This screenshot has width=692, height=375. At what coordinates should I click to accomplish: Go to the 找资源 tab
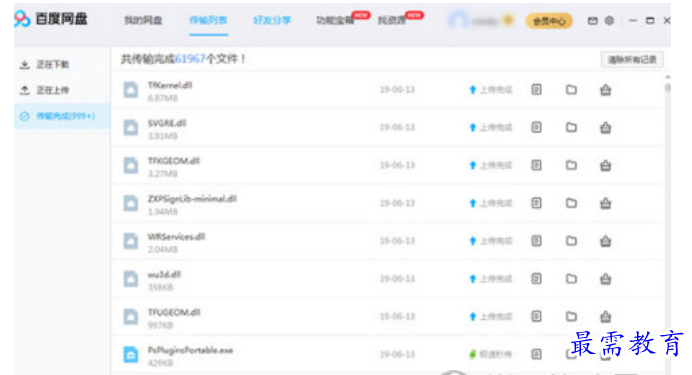point(392,20)
